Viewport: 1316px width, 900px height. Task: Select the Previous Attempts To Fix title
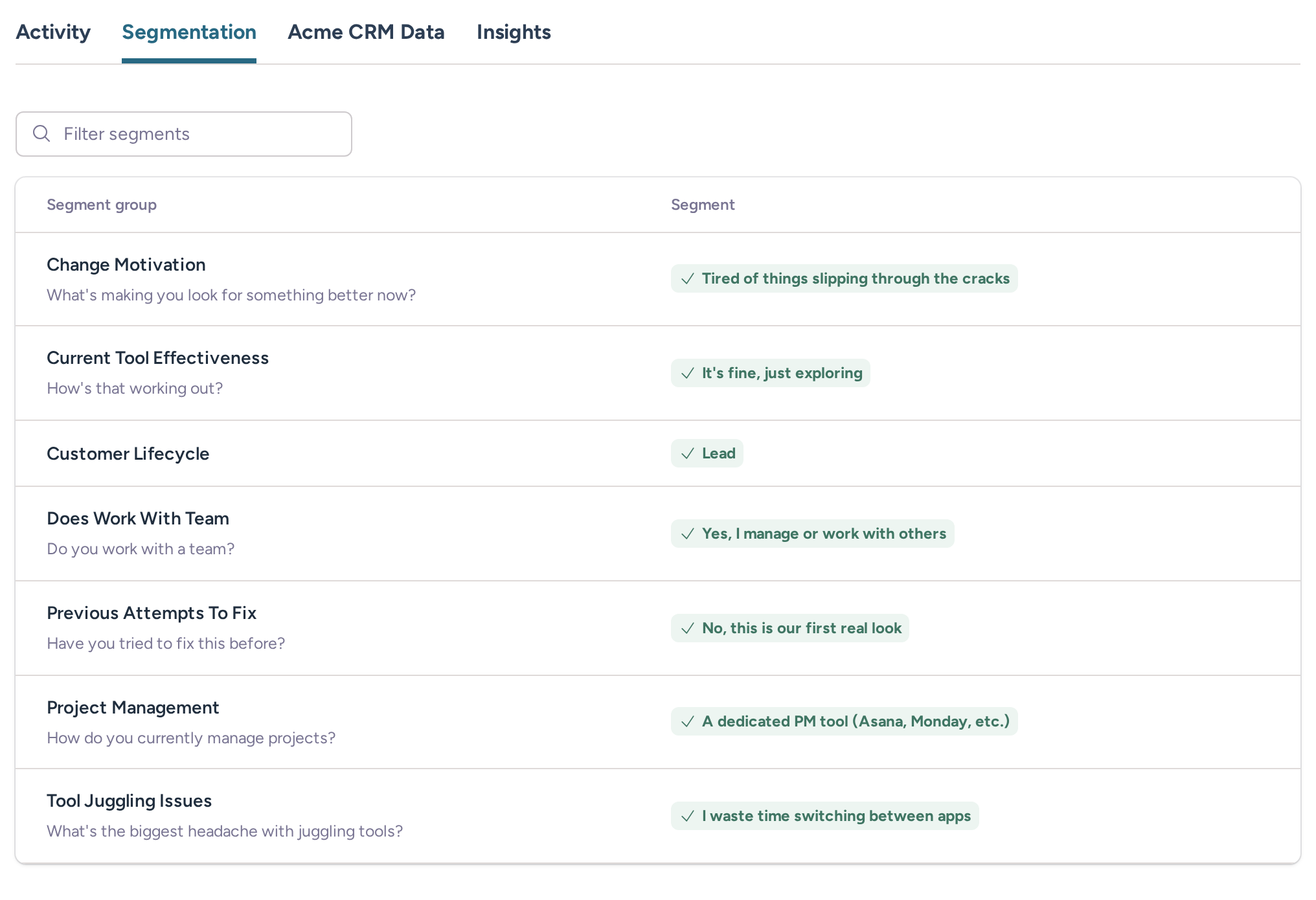[152, 613]
